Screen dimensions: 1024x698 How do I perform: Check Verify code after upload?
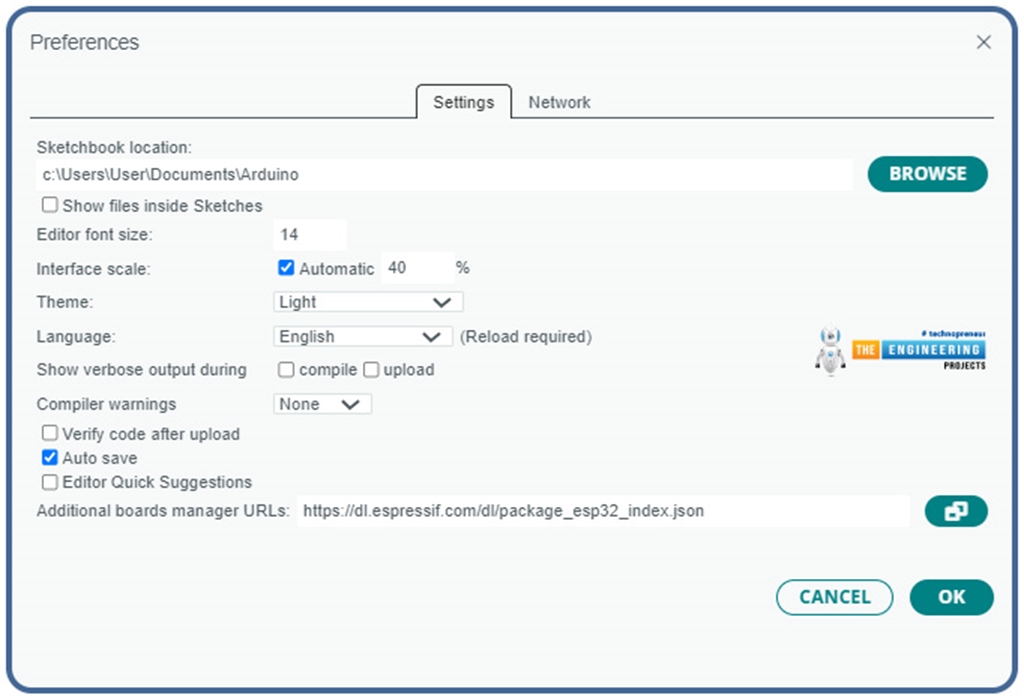tap(50, 434)
